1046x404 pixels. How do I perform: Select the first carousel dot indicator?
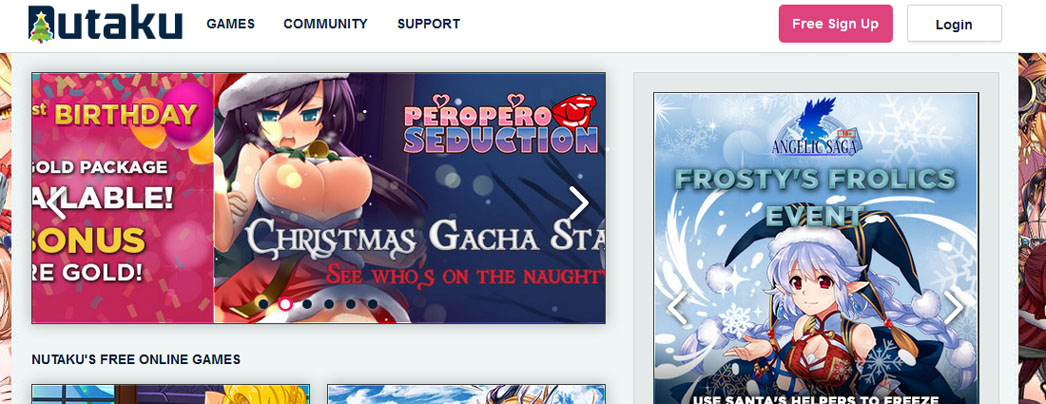(x=264, y=304)
